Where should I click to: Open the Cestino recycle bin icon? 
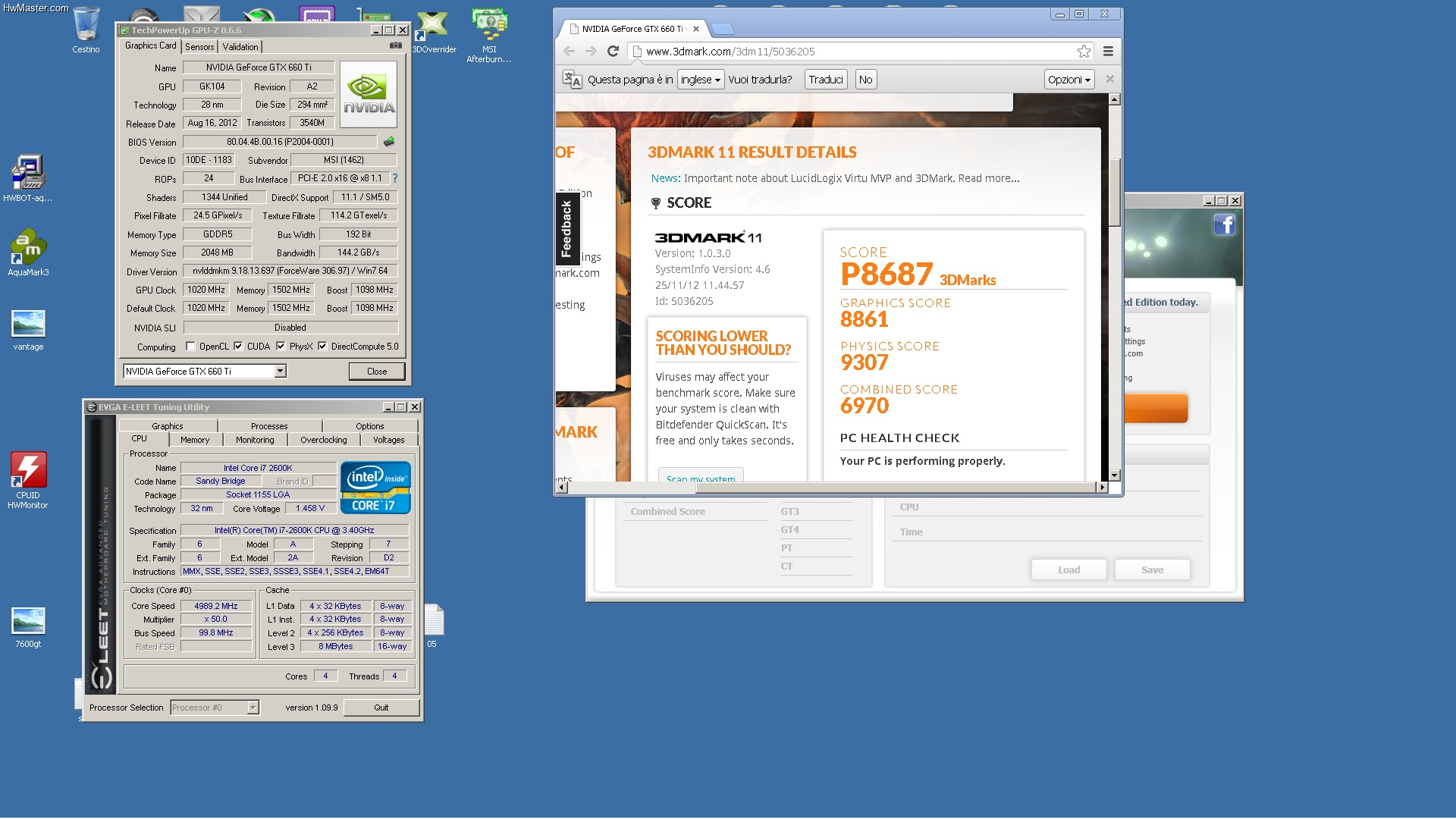[x=86, y=30]
